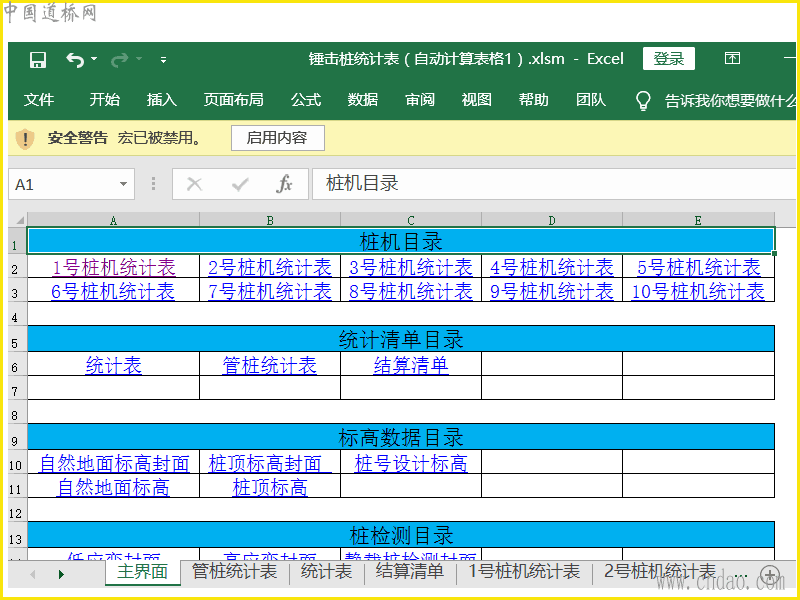
Task: Click the Enter checkmark in formula bar
Action: pyautogui.click(x=240, y=184)
